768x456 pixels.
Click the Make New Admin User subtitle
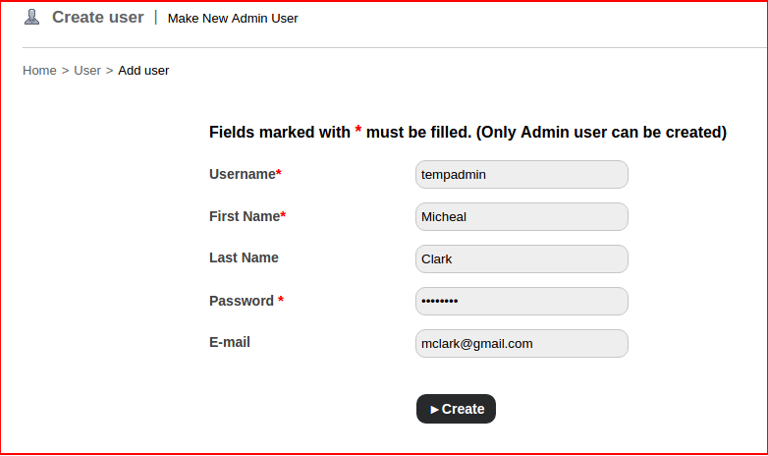(x=233, y=18)
